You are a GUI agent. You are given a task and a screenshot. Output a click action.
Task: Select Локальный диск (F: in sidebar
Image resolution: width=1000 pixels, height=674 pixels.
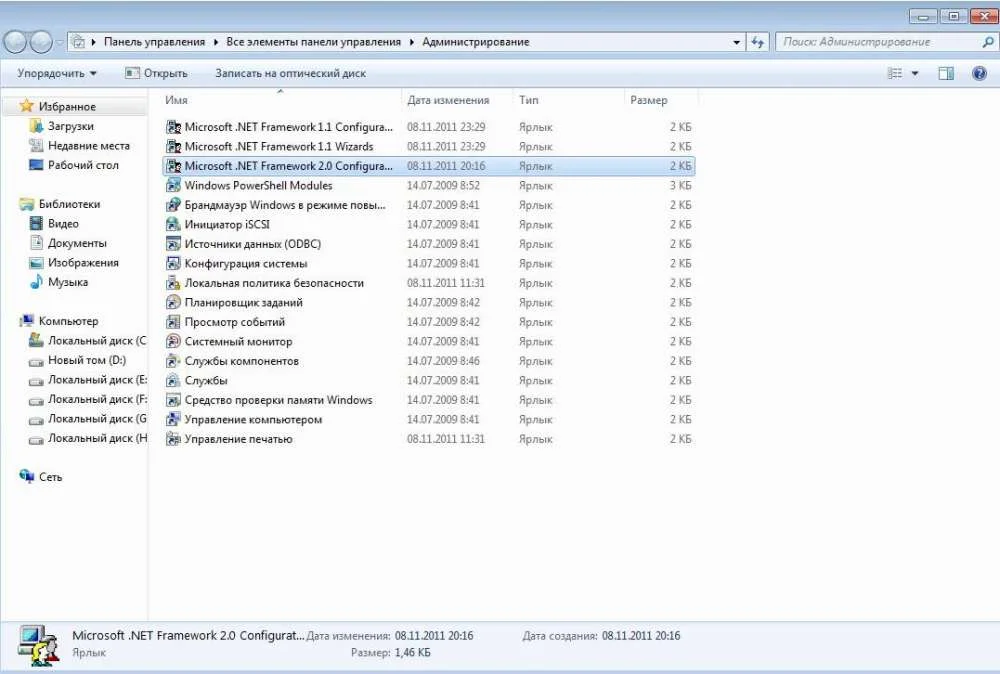coord(97,399)
